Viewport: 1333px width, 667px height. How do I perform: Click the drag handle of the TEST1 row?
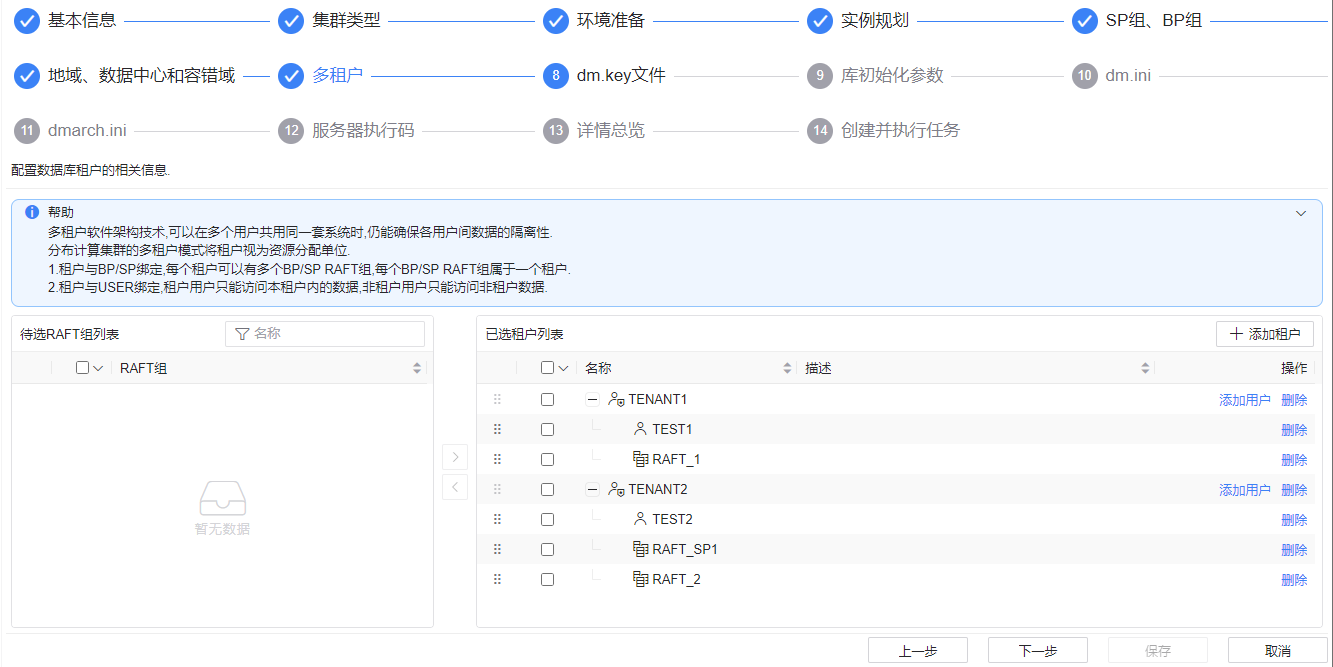[497, 429]
